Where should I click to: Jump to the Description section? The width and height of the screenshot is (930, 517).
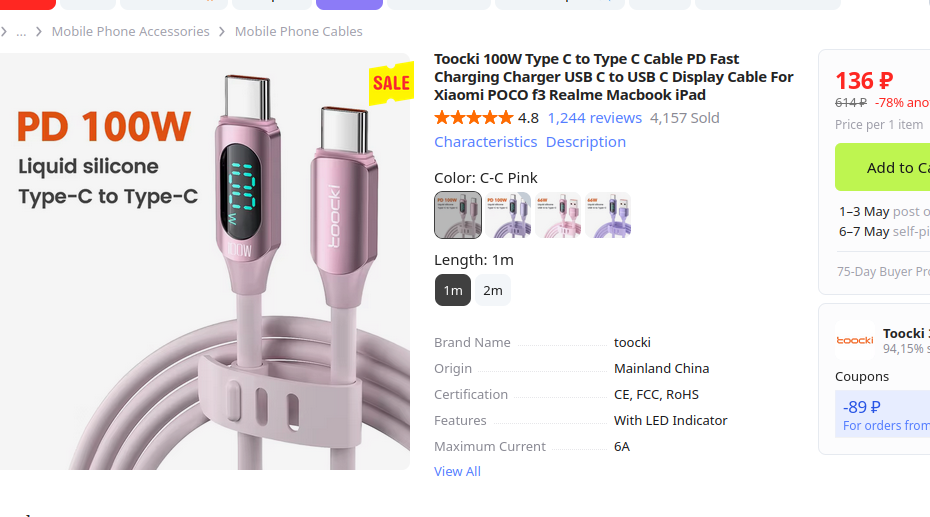[586, 142]
